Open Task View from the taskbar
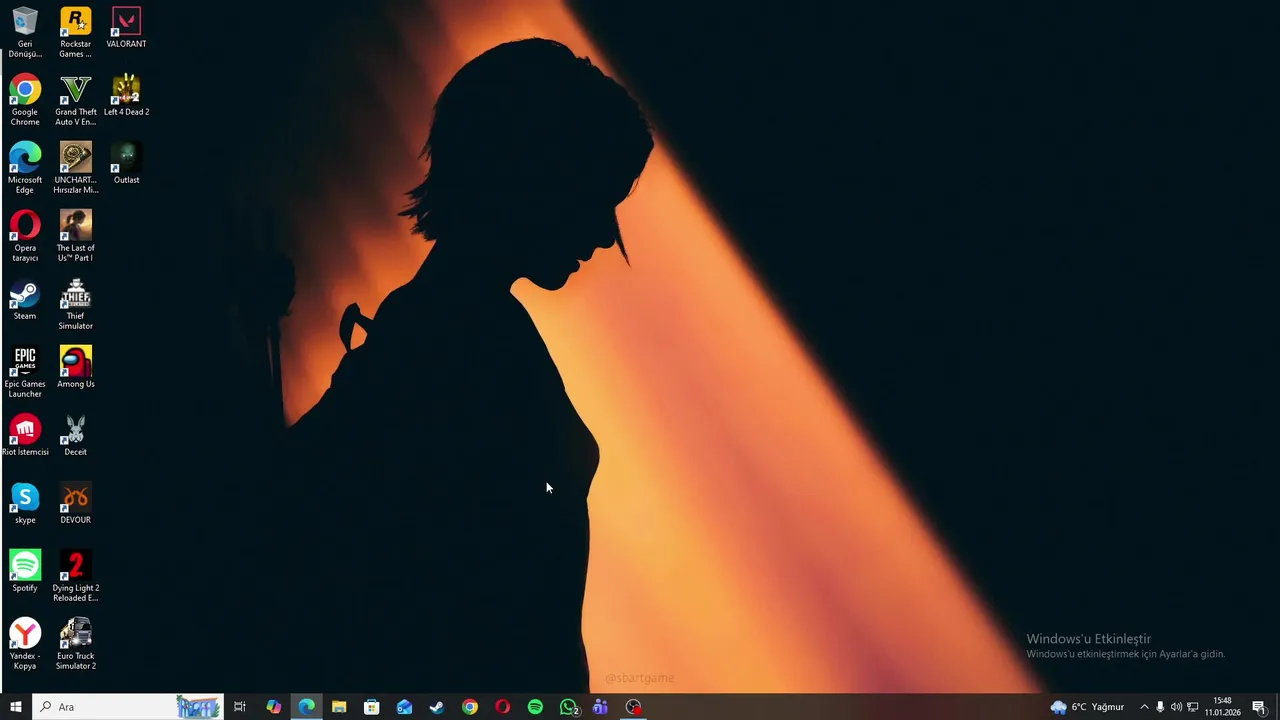 240,707
